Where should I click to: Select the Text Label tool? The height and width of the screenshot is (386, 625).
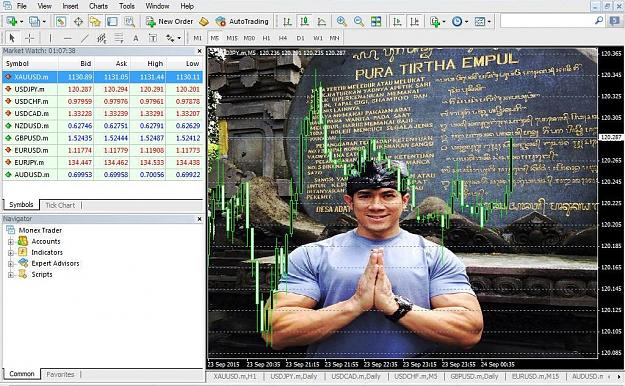tap(153, 38)
